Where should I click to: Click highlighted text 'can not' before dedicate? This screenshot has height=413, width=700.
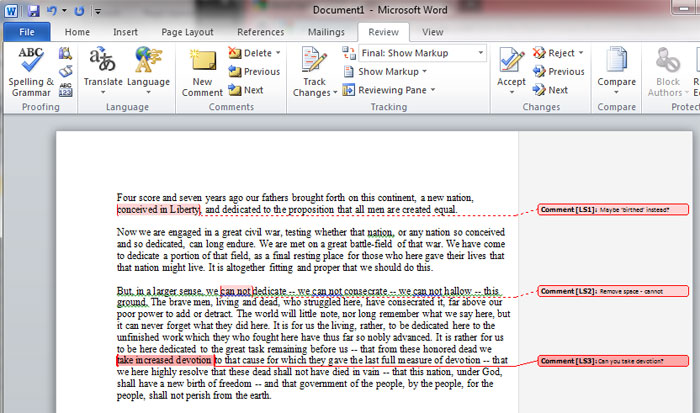point(236,291)
